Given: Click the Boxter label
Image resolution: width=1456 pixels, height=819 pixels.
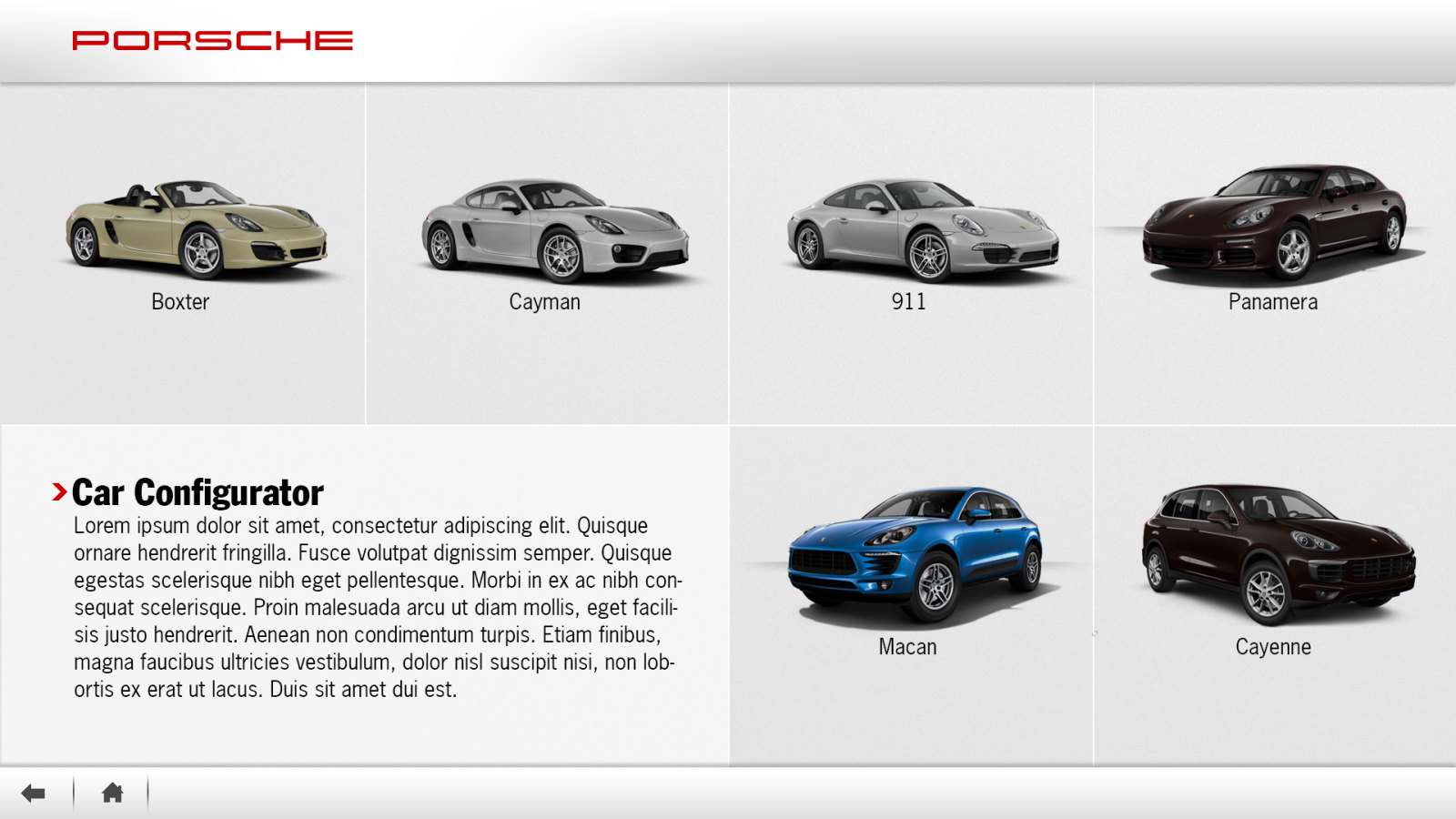Looking at the screenshot, I should tap(180, 302).
